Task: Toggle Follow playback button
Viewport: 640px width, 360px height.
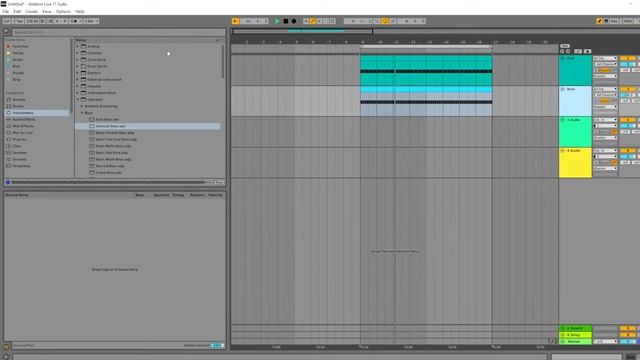Action: point(235,21)
